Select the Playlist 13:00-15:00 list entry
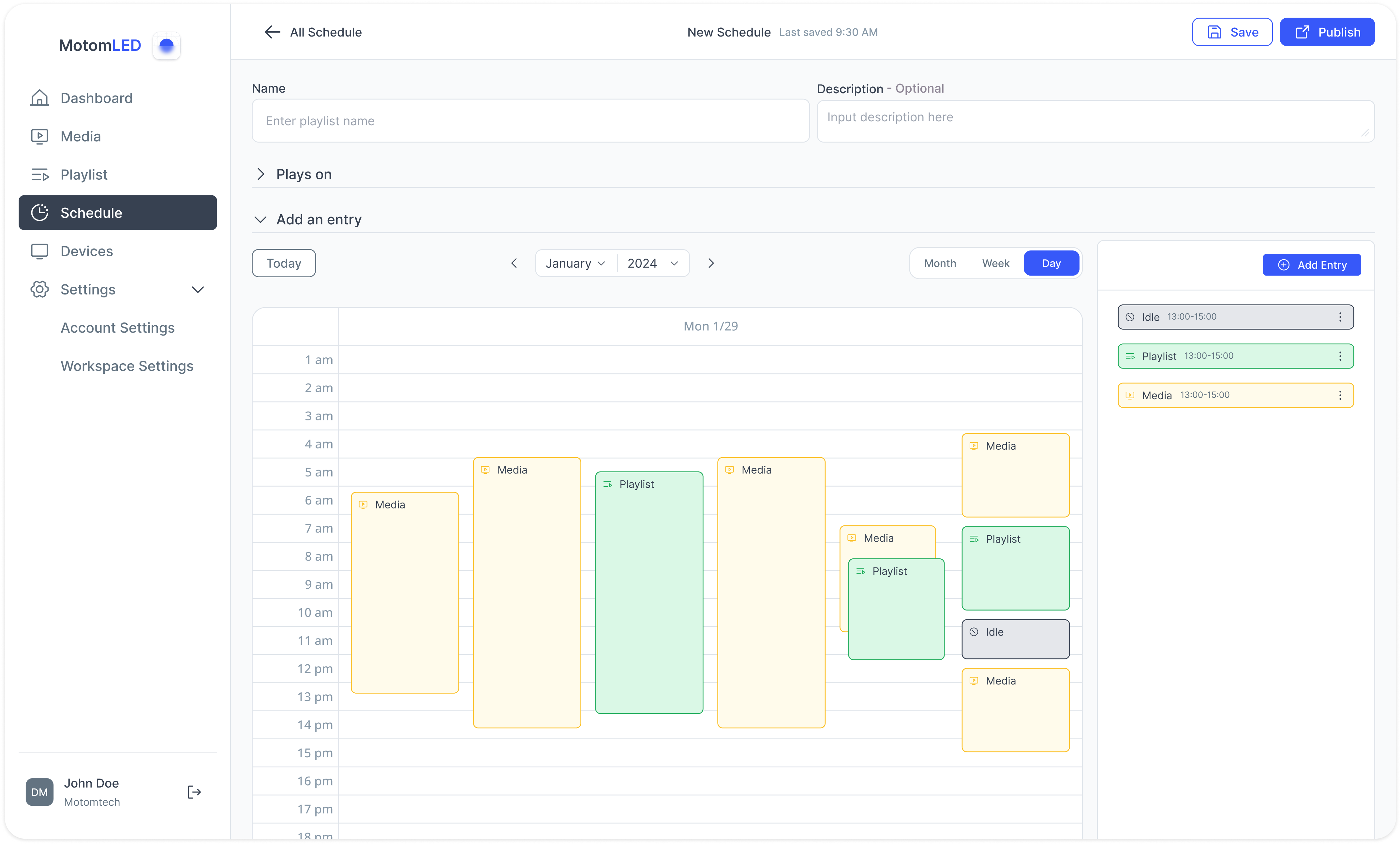1400x844 pixels. 1236,356
